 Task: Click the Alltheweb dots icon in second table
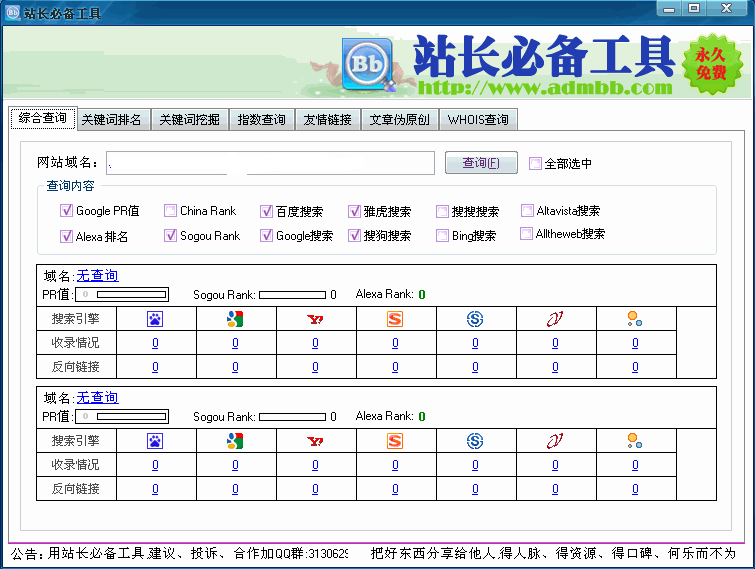tap(635, 441)
